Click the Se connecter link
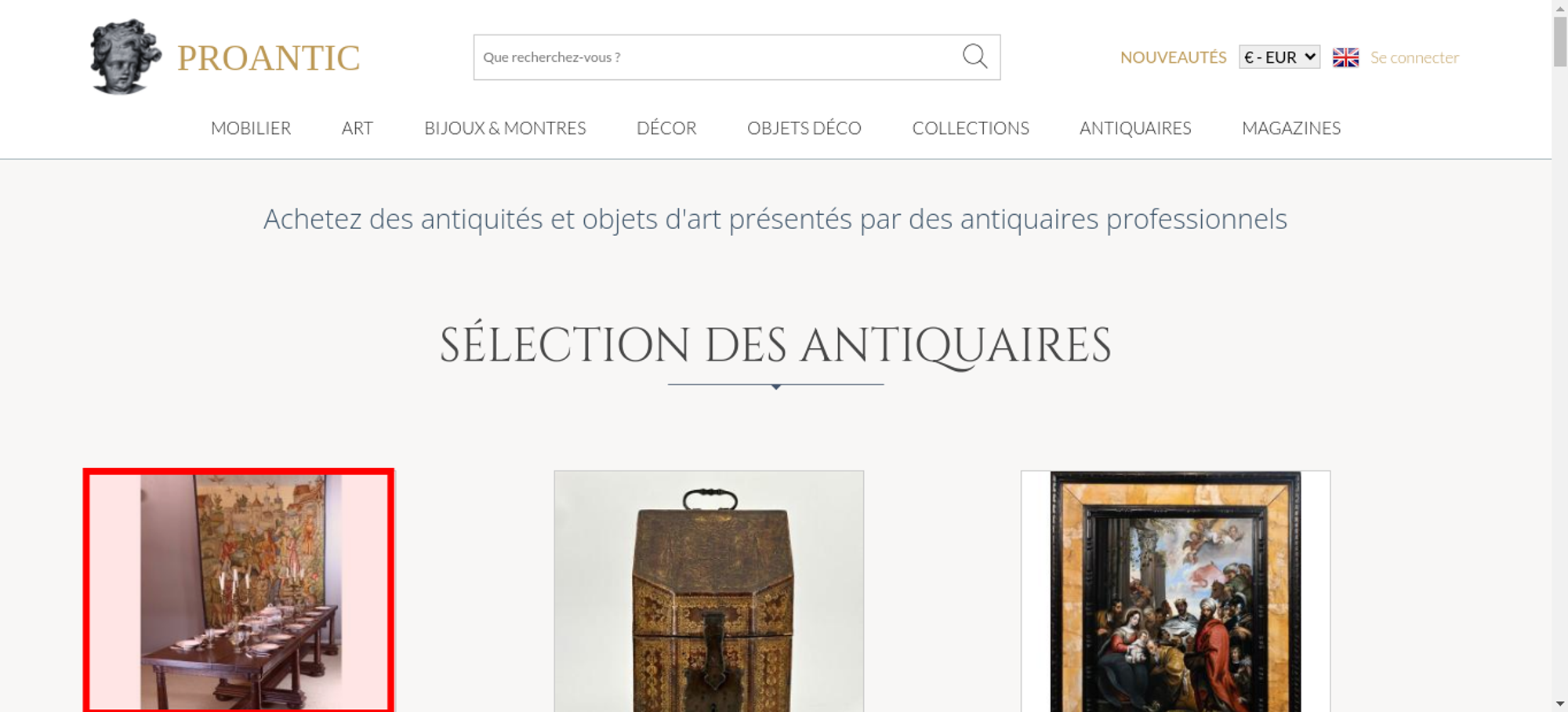The height and width of the screenshot is (712, 1568). 1414,57
